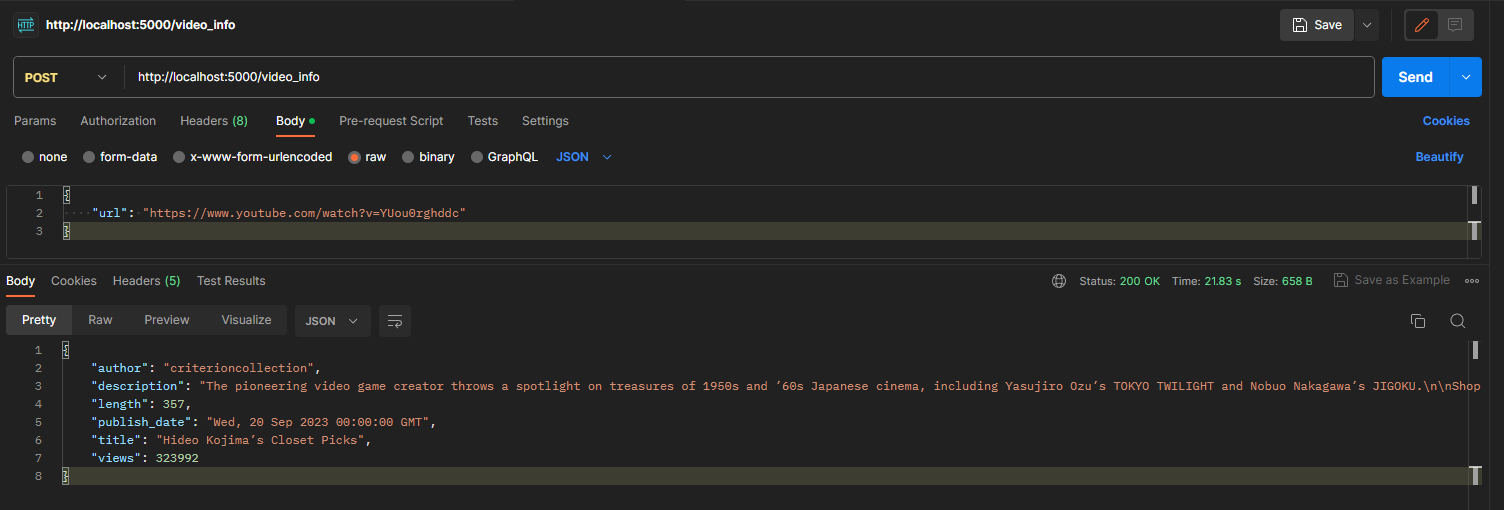Screen dimensions: 1504x510
Task: Select the binary body type
Action: (x=428, y=157)
